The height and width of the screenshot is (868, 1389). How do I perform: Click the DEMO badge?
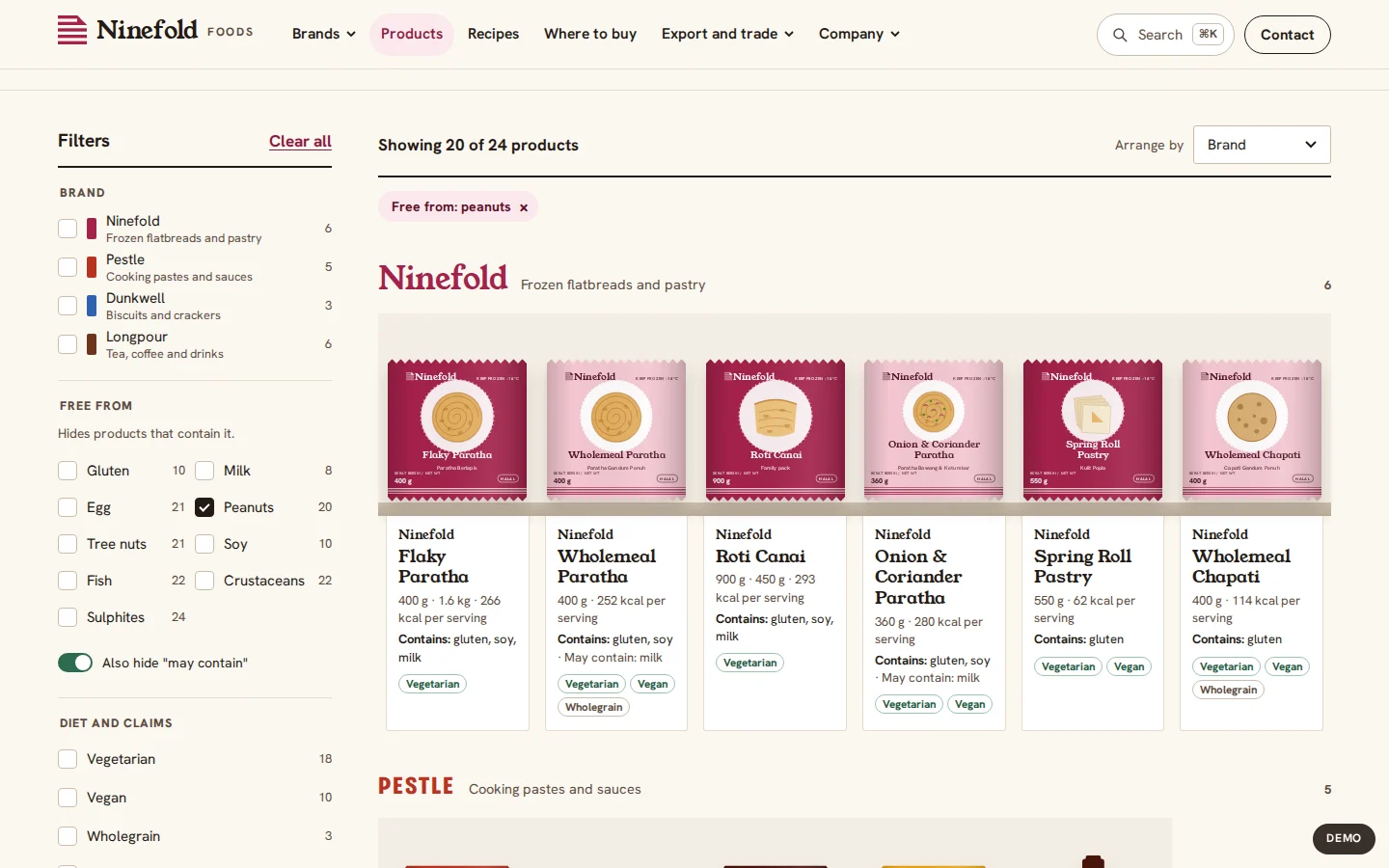(x=1344, y=838)
